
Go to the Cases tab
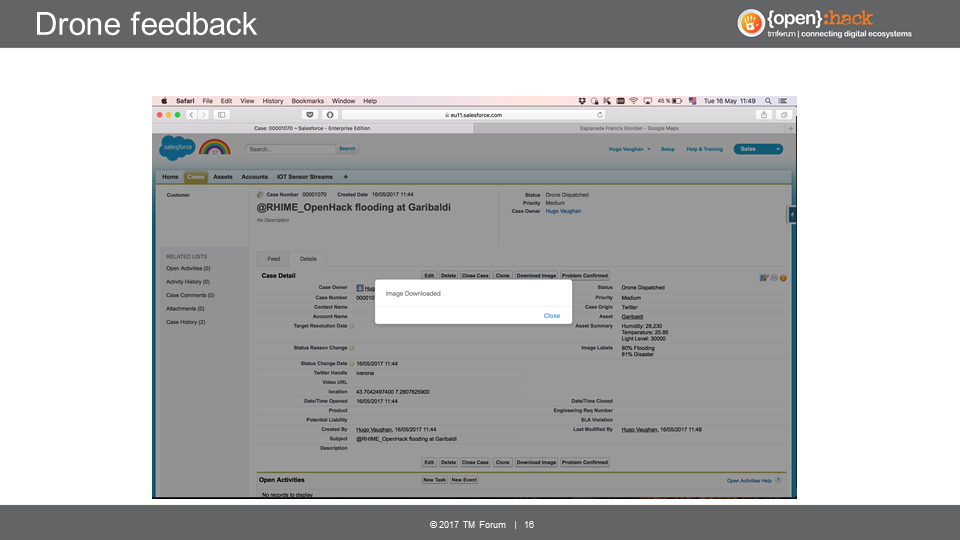tap(196, 177)
